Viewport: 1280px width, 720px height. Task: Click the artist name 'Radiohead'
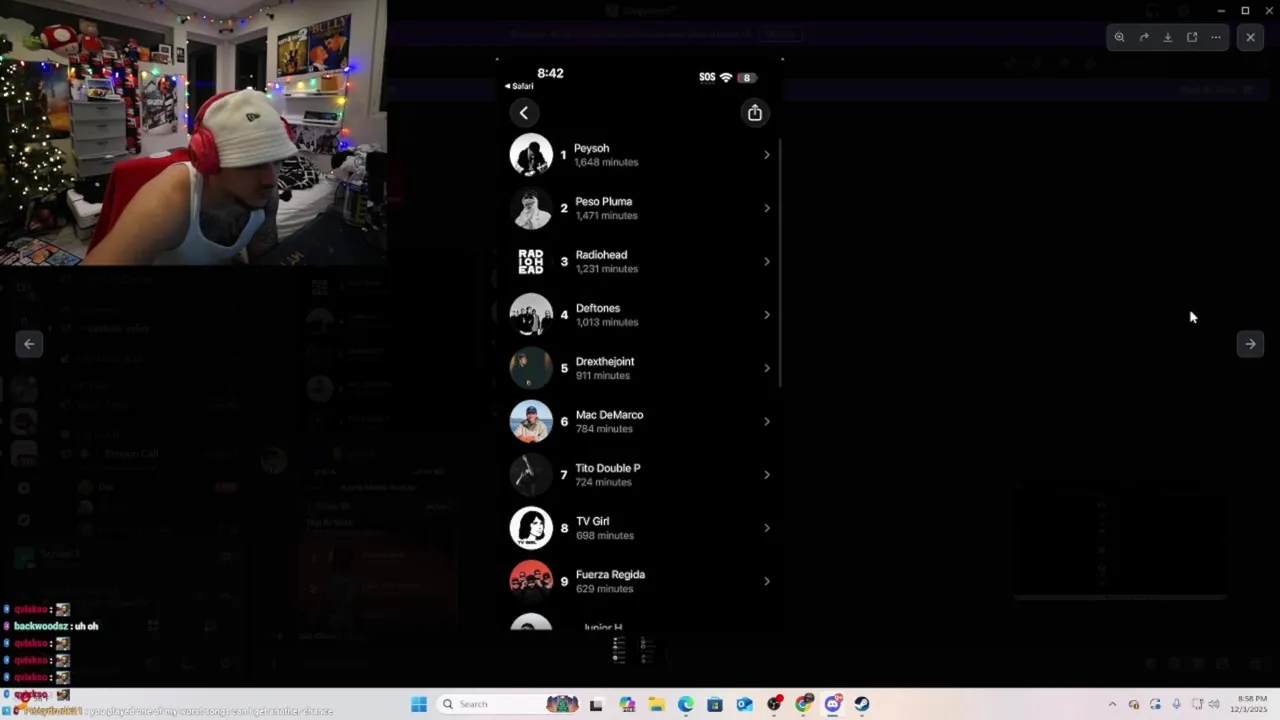601,255
